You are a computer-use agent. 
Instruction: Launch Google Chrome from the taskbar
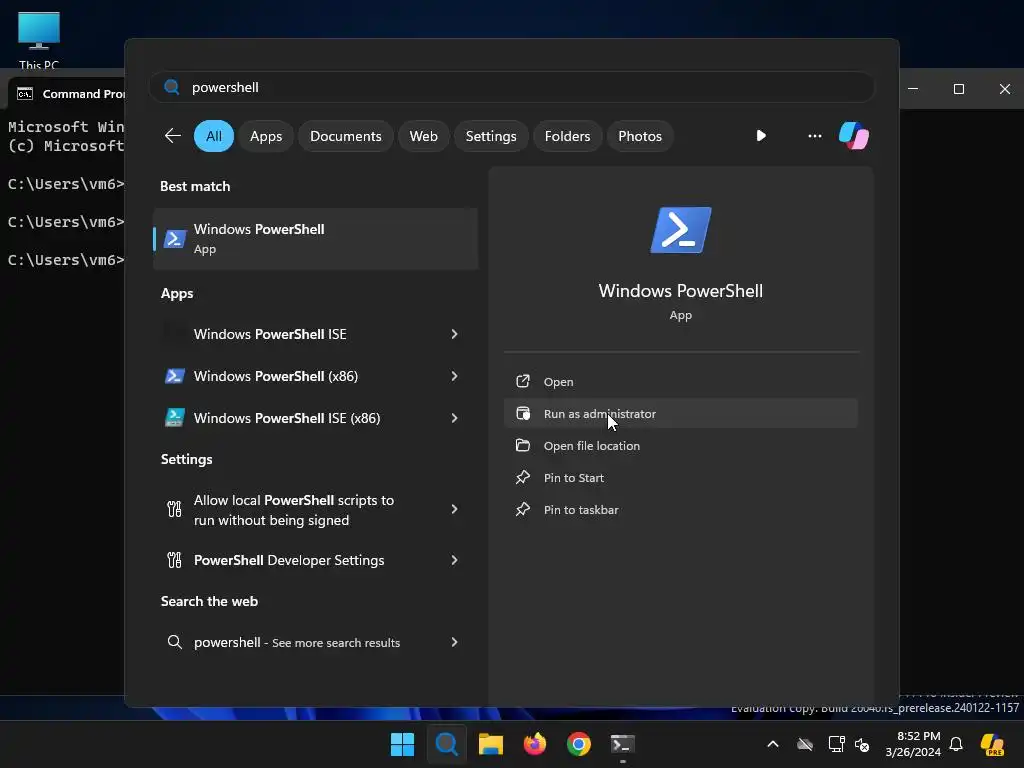[x=579, y=744]
